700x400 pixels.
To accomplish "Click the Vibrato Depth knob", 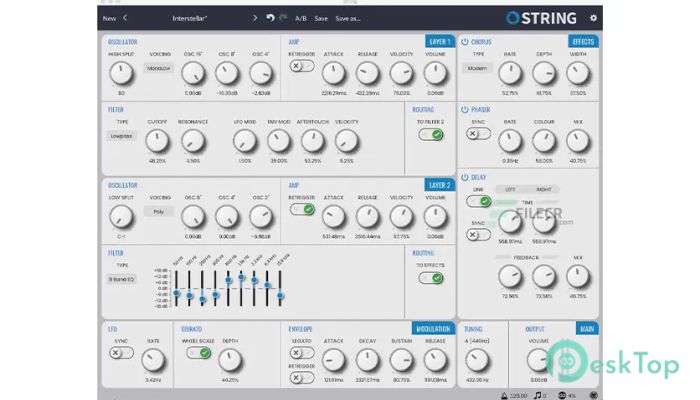I will [230, 360].
